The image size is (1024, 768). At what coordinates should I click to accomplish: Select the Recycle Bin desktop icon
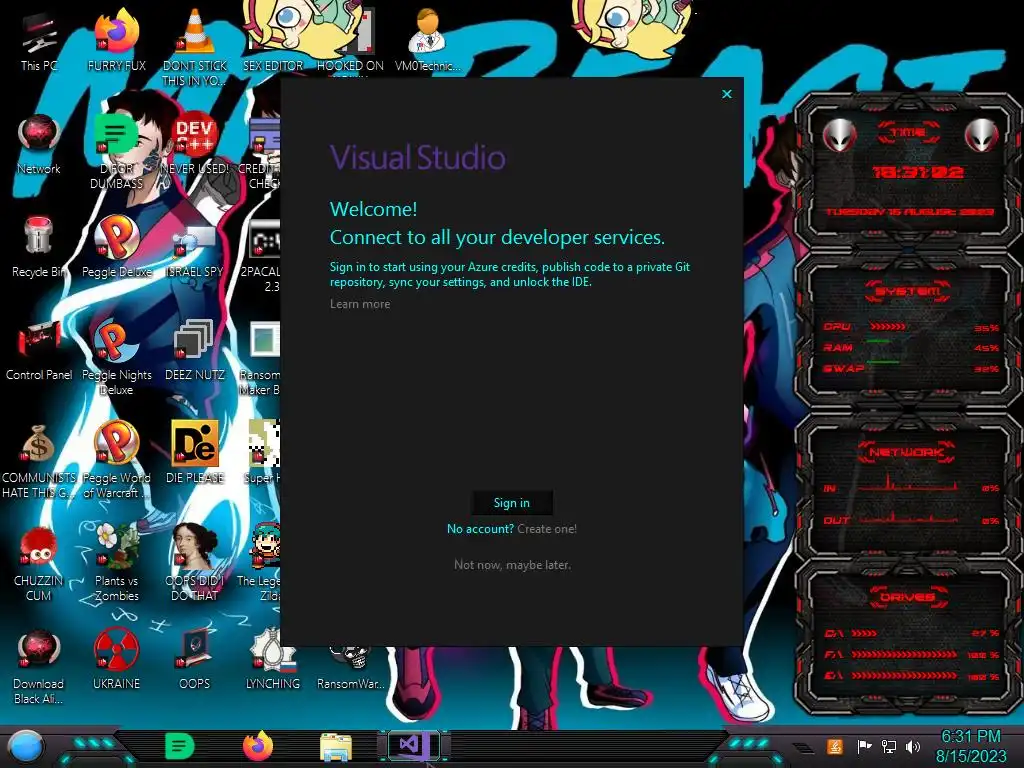coord(39,248)
